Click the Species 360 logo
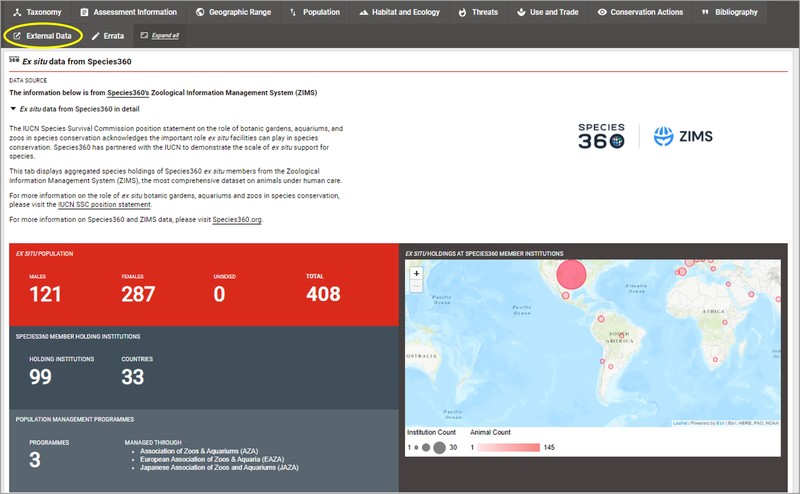This screenshot has height=494, width=800. point(602,136)
